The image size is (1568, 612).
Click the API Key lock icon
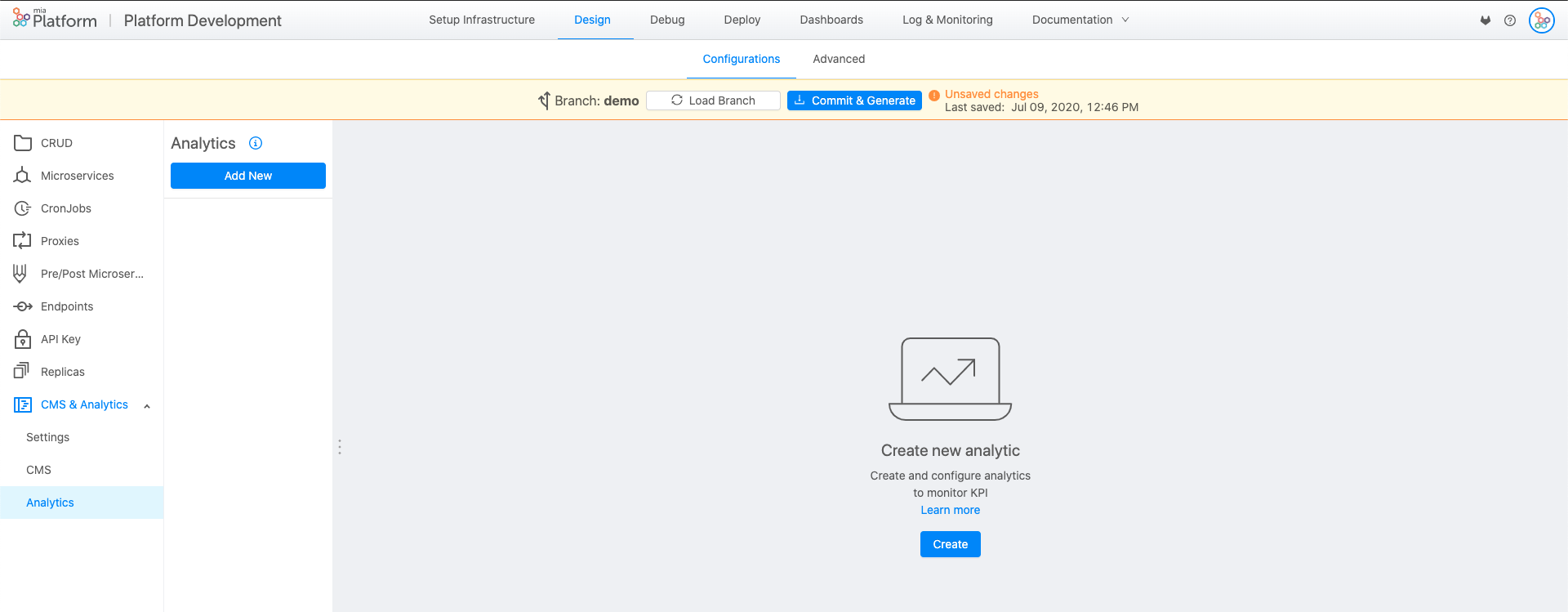click(23, 339)
